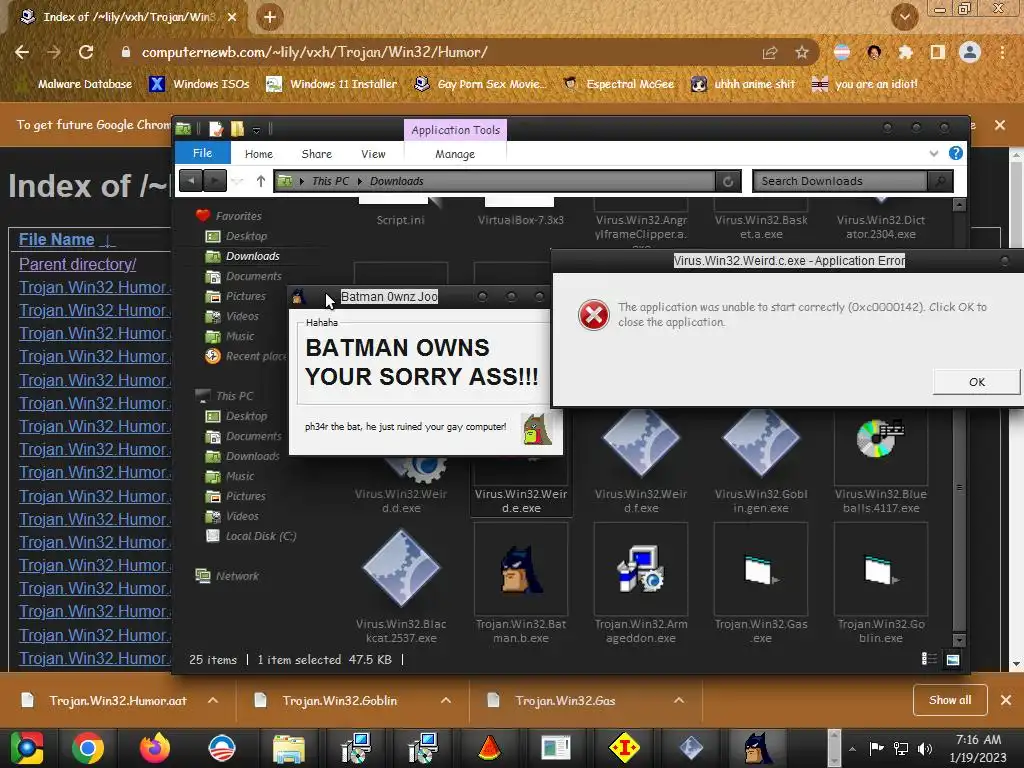This screenshot has width=1024, height=768.
Task: Expand Trojan.Win32.Goblin download options
Action: tap(446, 700)
